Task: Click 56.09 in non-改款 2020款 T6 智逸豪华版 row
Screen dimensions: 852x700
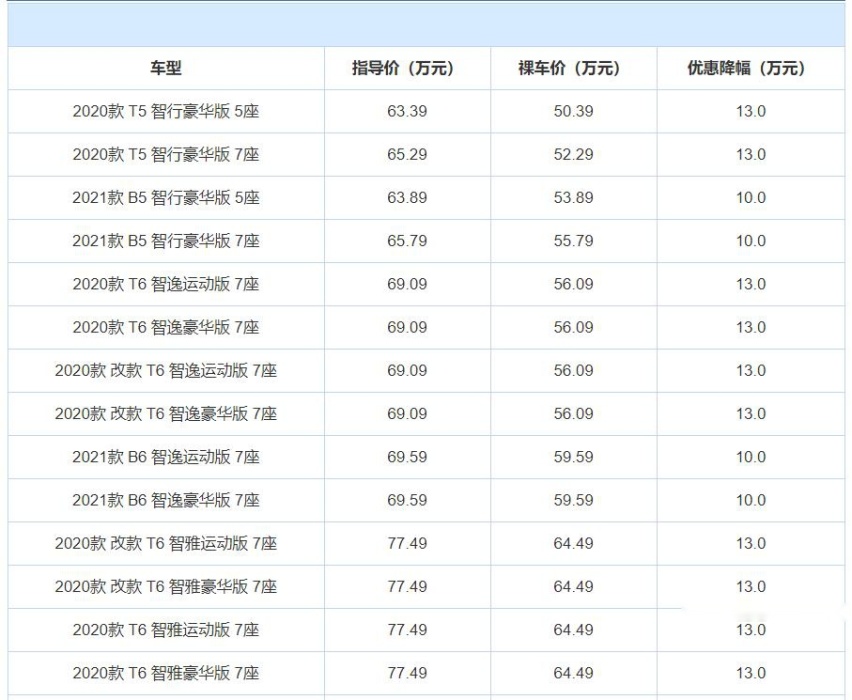Action: pyautogui.click(x=573, y=327)
